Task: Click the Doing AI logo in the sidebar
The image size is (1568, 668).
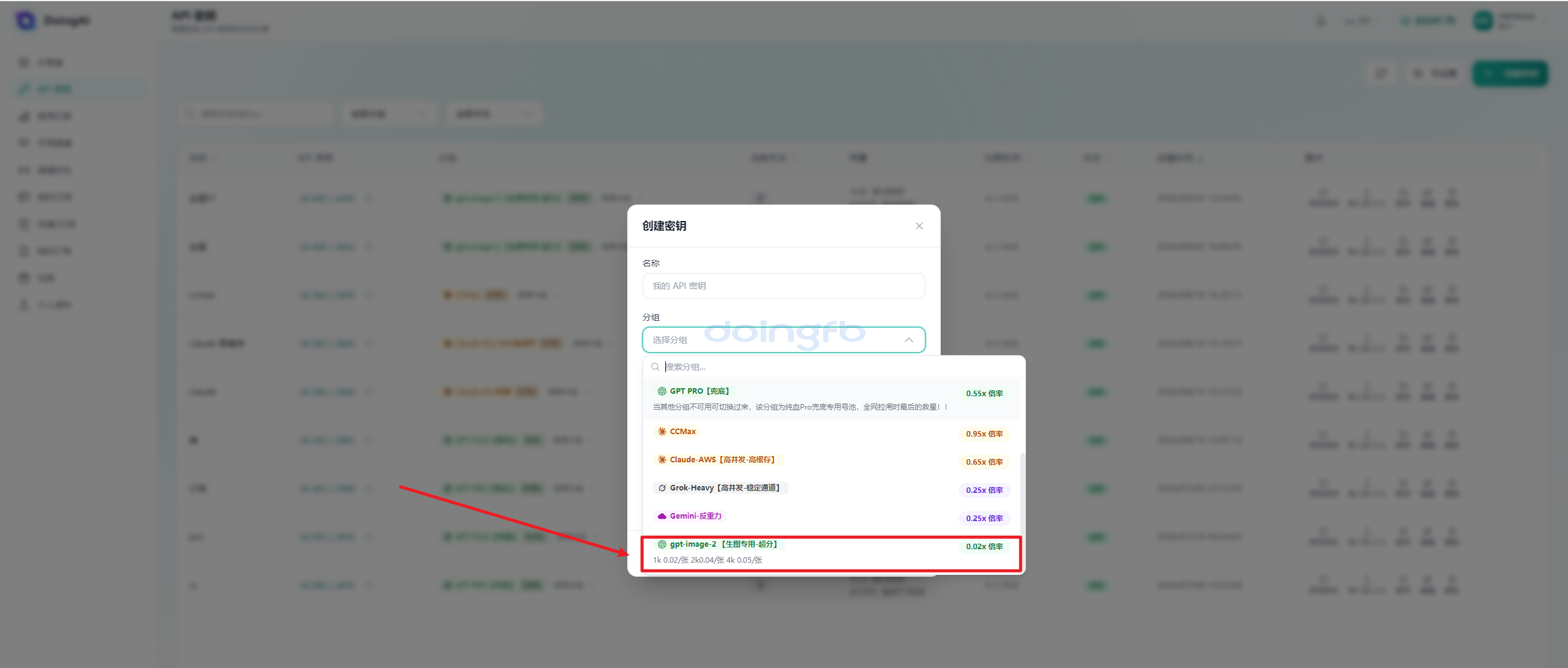Action: tap(26, 21)
